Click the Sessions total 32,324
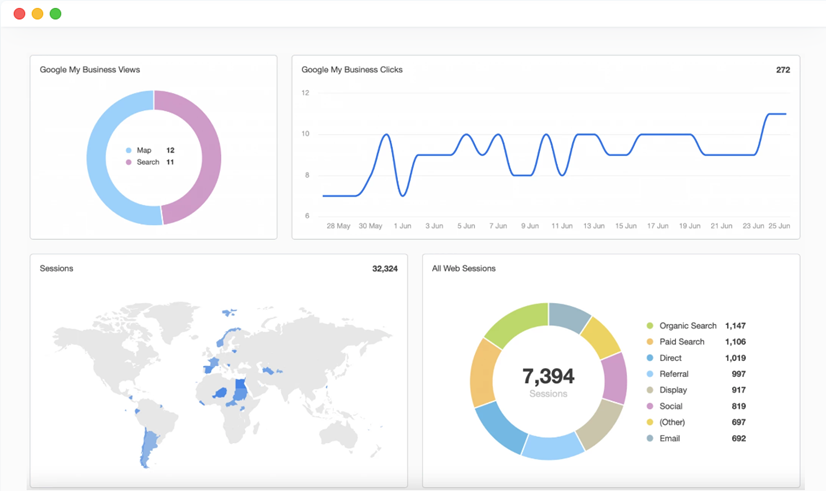Screen dimensions: 826x491 coord(385,269)
